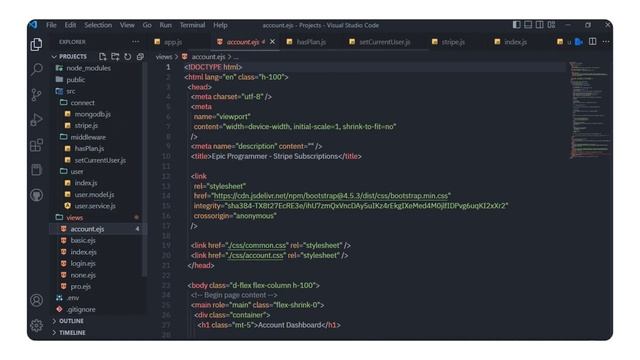This screenshot has height=360, width=640.
Task: Click the VS Code logo icon
Action: (33, 25)
